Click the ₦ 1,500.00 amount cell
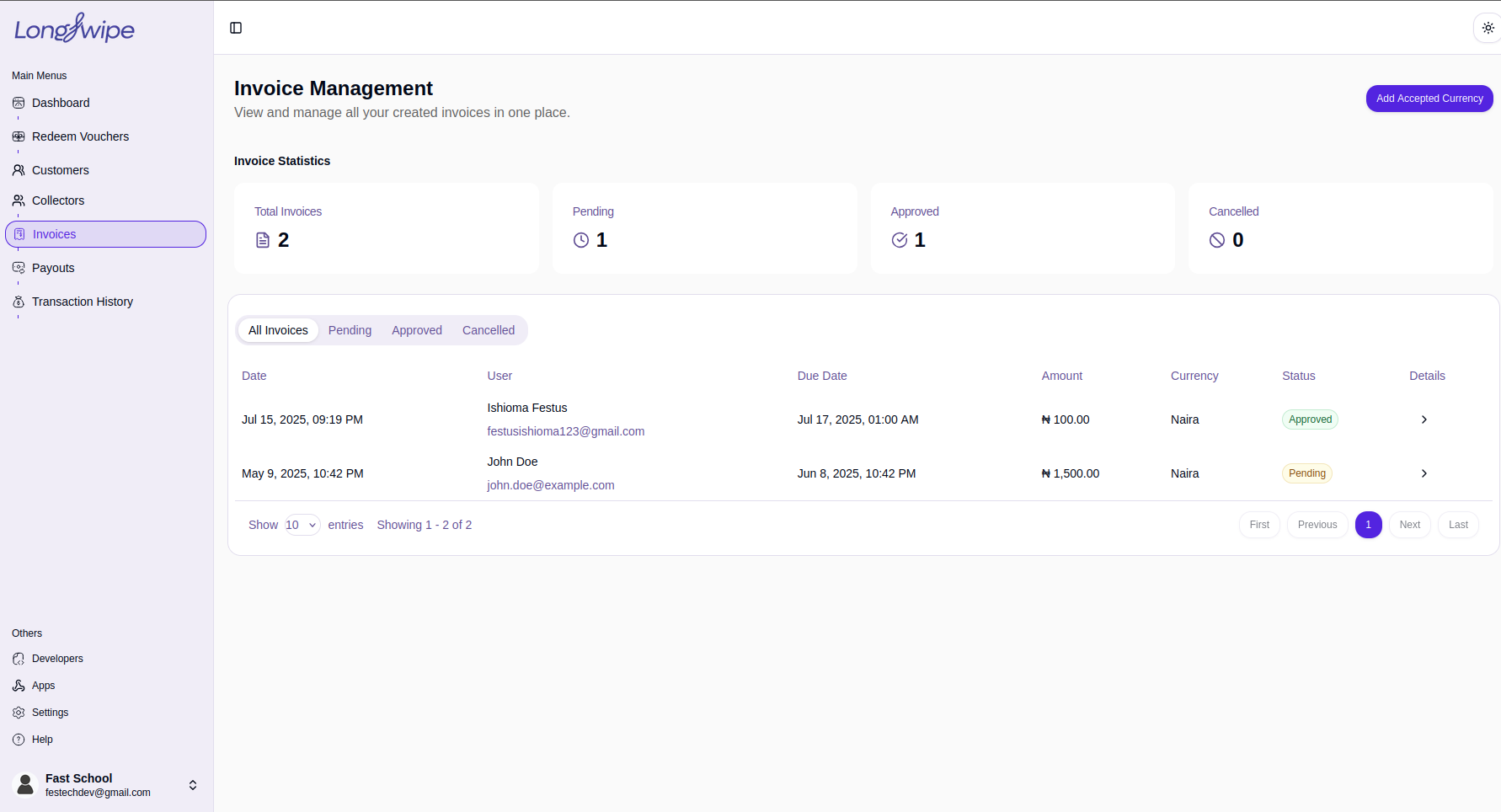 (1071, 473)
